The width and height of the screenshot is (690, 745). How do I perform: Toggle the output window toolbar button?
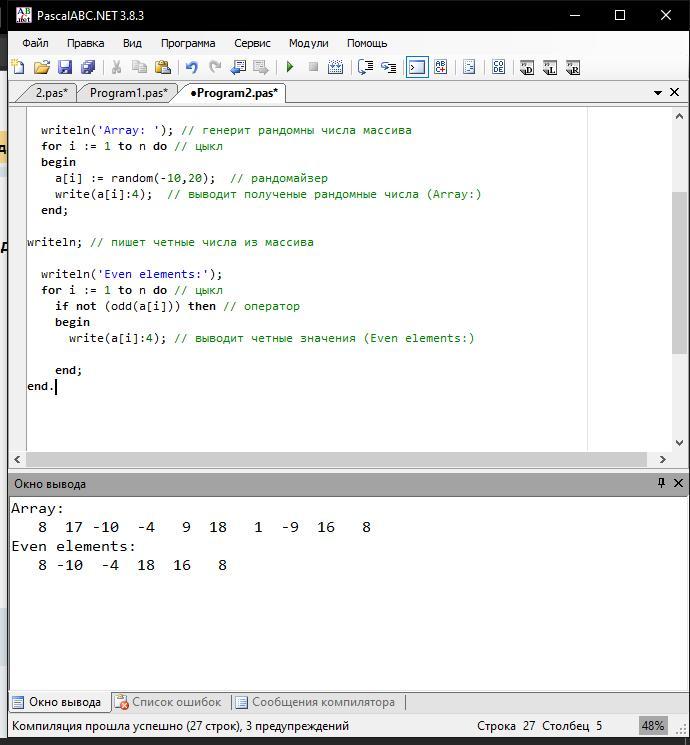click(x=416, y=68)
